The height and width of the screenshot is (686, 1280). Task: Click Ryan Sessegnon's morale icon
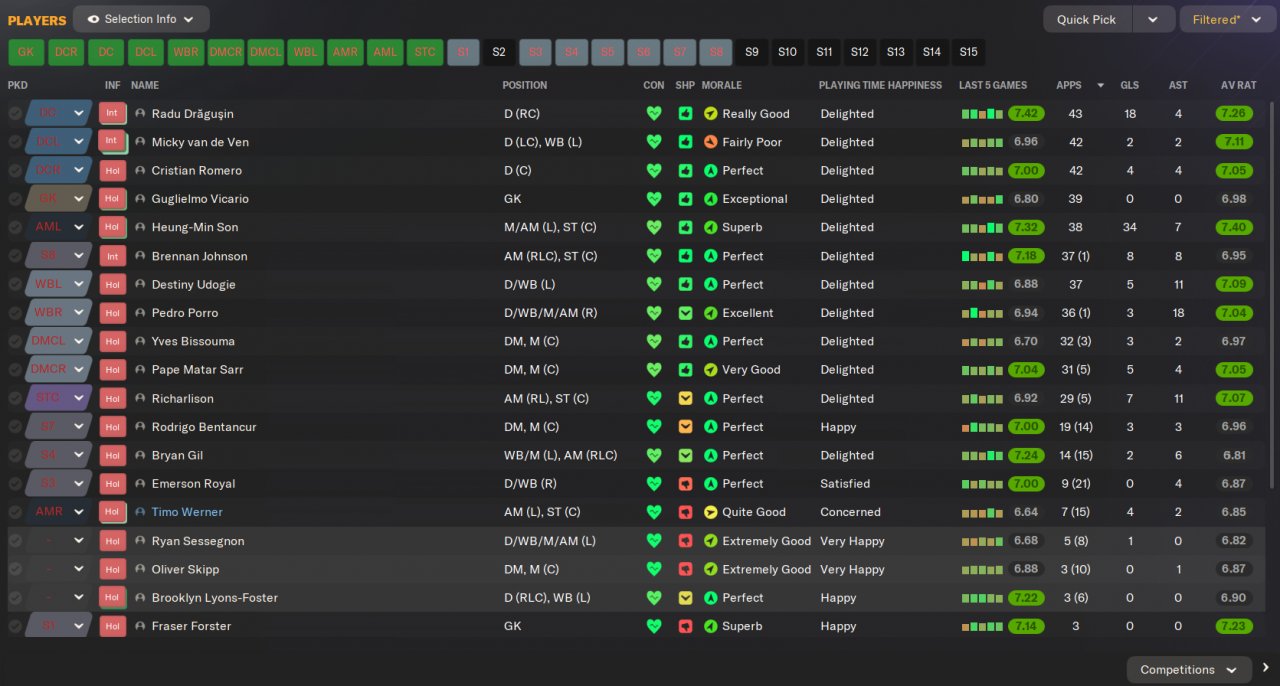710,541
